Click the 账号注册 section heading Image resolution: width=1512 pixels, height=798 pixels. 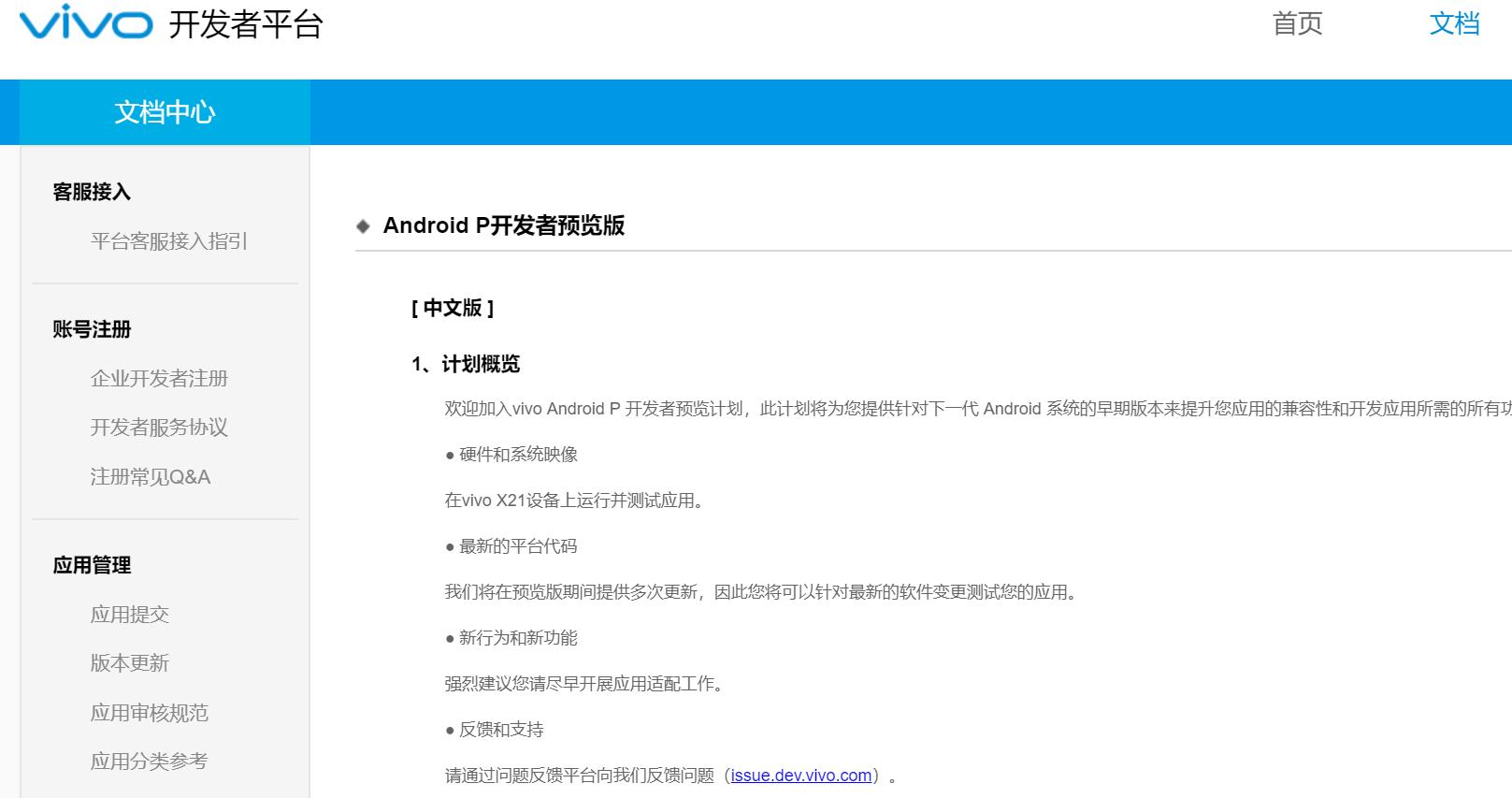point(92,329)
